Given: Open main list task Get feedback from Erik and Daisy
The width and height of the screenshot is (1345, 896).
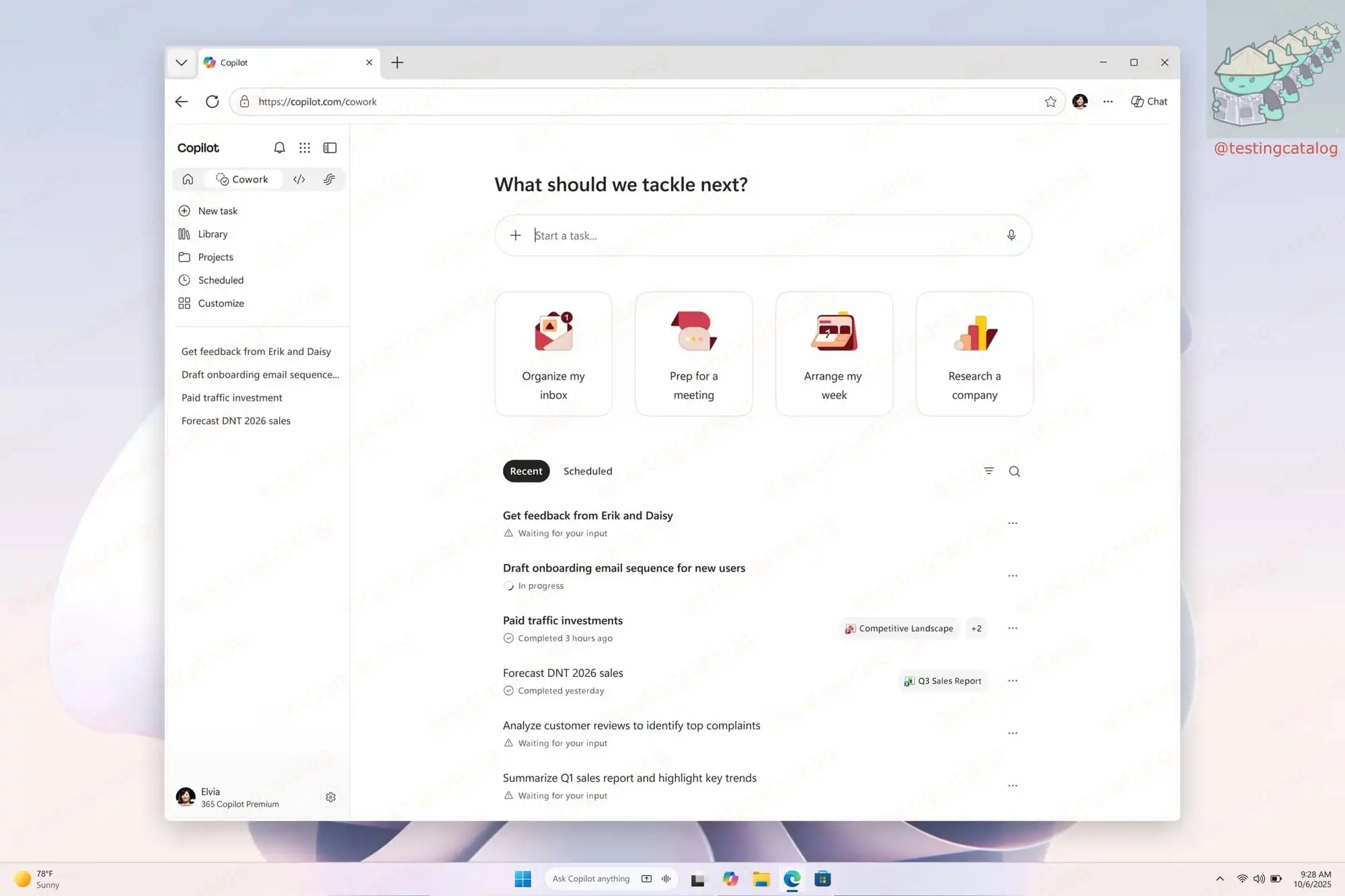Looking at the screenshot, I should (588, 516).
